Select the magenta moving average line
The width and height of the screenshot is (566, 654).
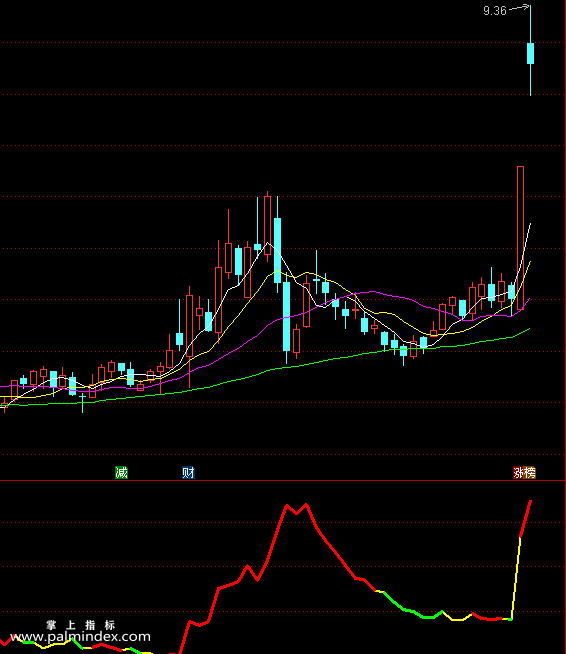point(369,292)
